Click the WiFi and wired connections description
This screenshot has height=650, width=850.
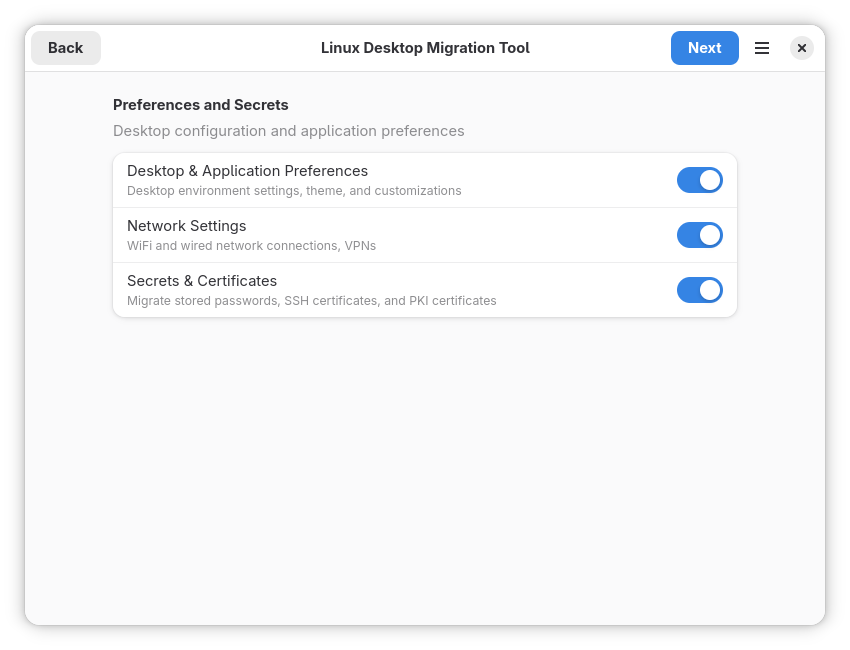(251, 246)
